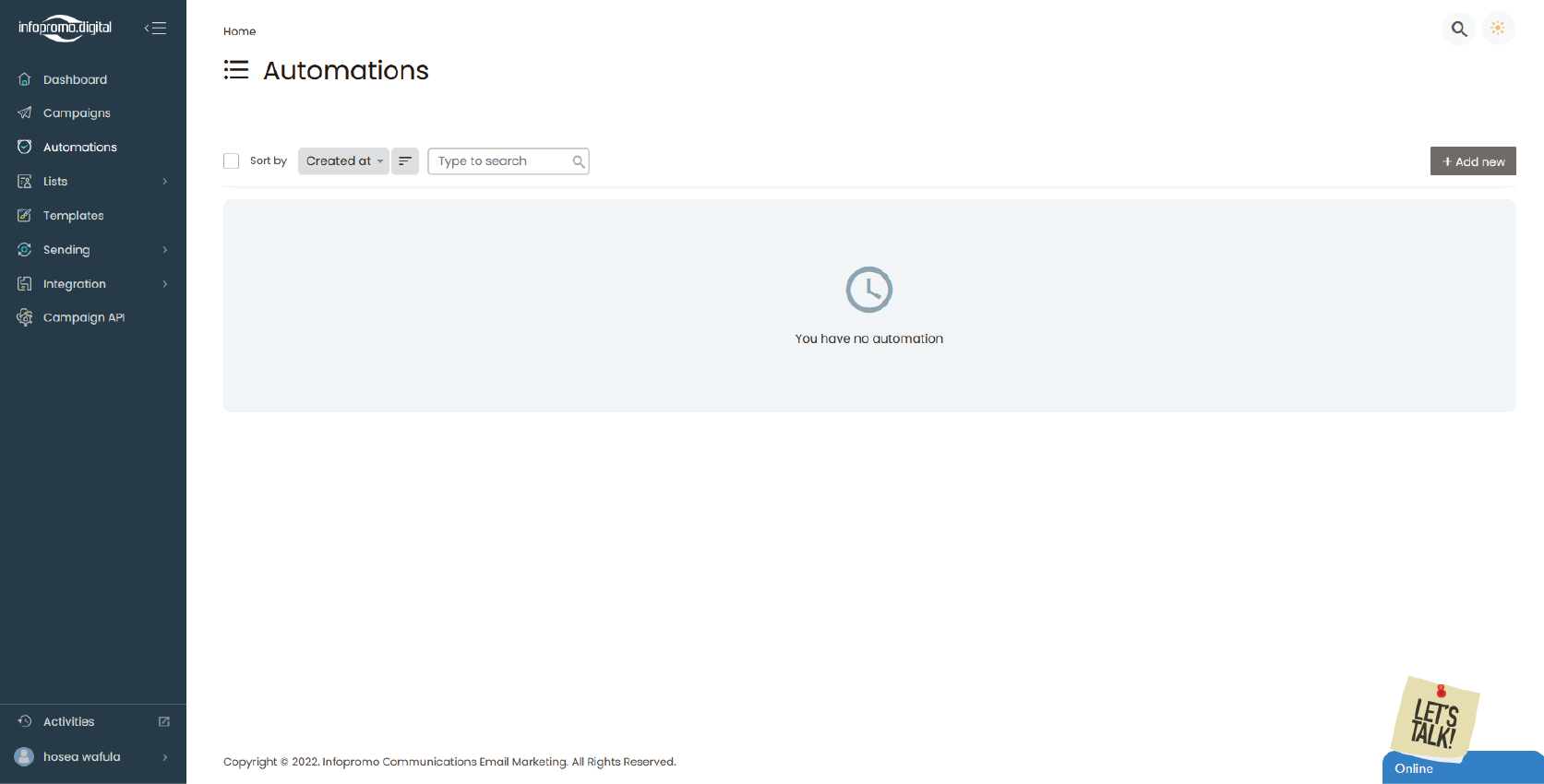Click the magnifier inside search box
The image size is (1544, 784).
[x=579, y=161]
